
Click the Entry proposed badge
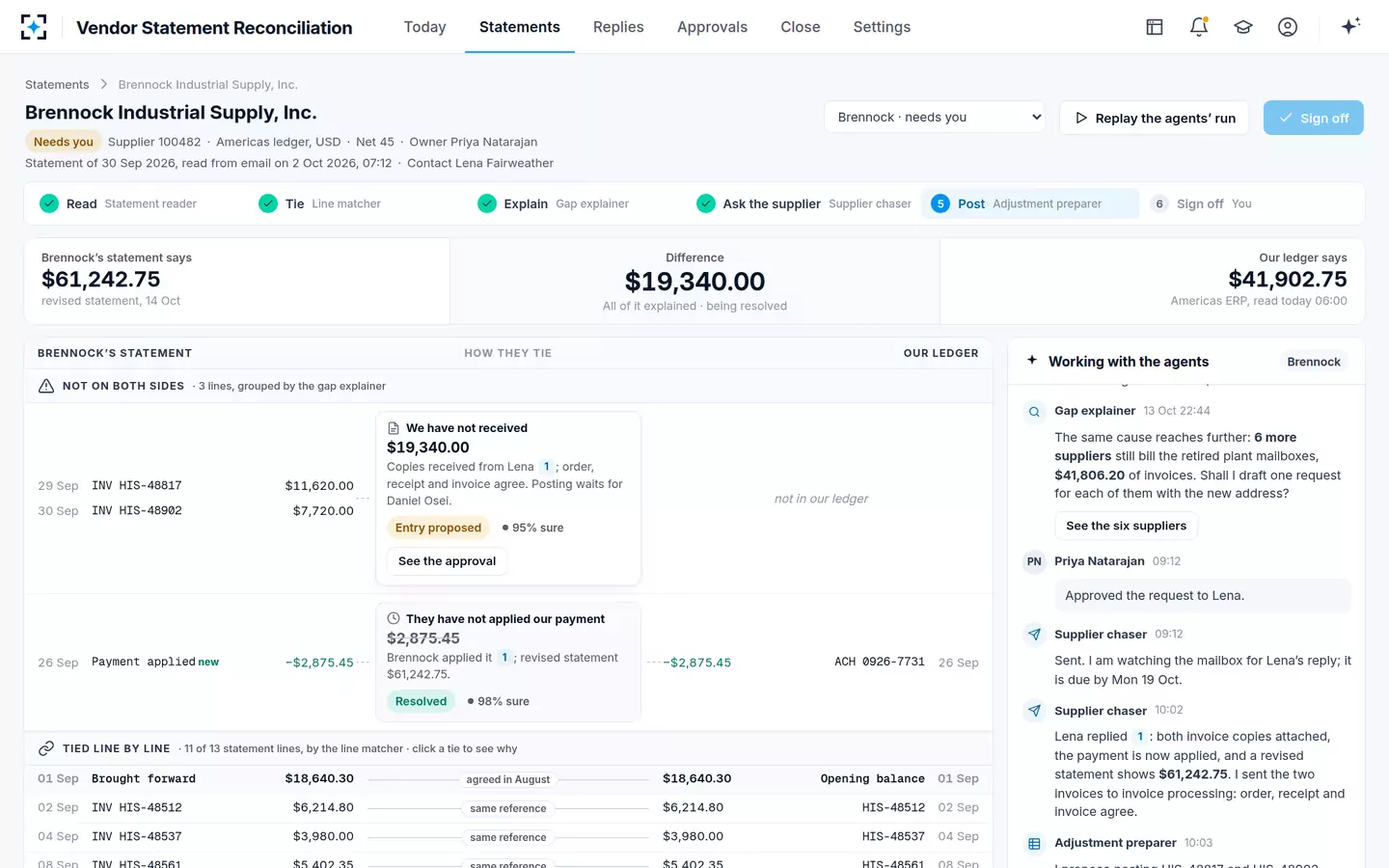[x=438, y=528]
